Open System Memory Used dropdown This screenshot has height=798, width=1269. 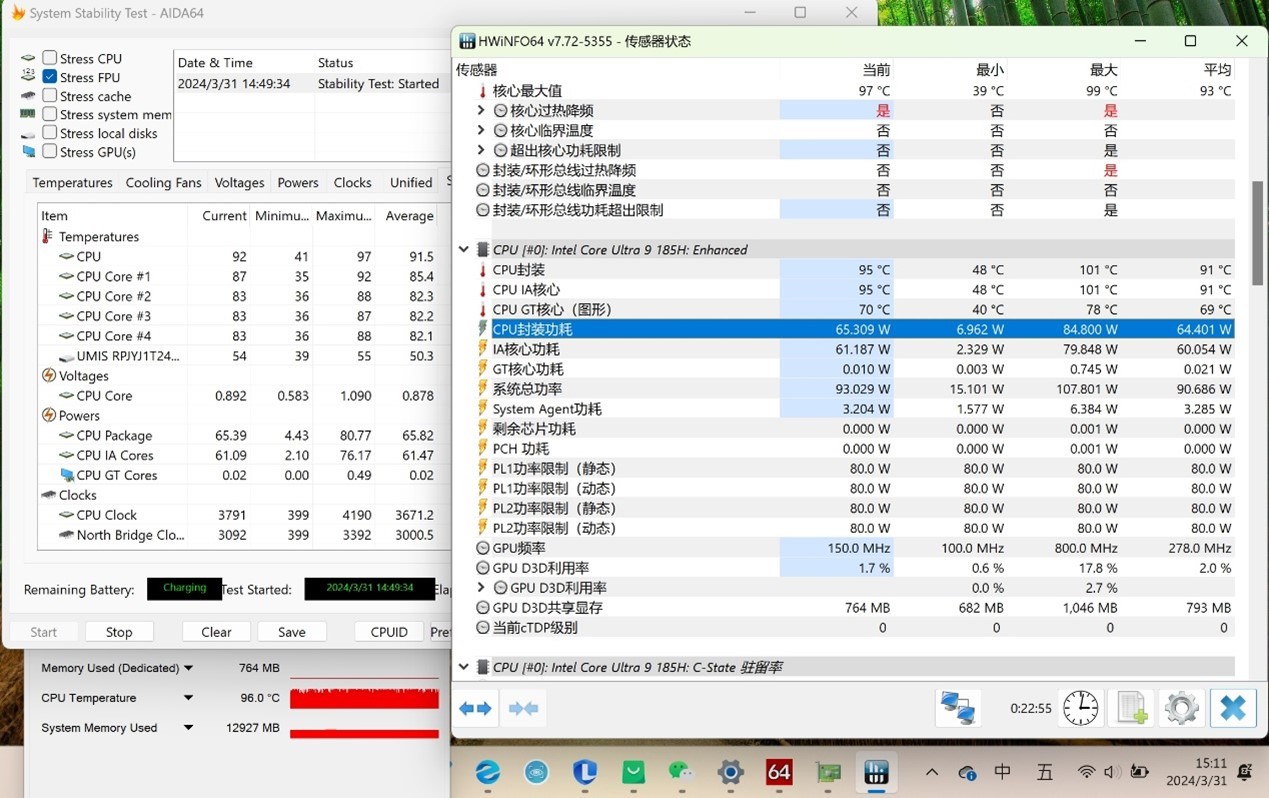188,728
